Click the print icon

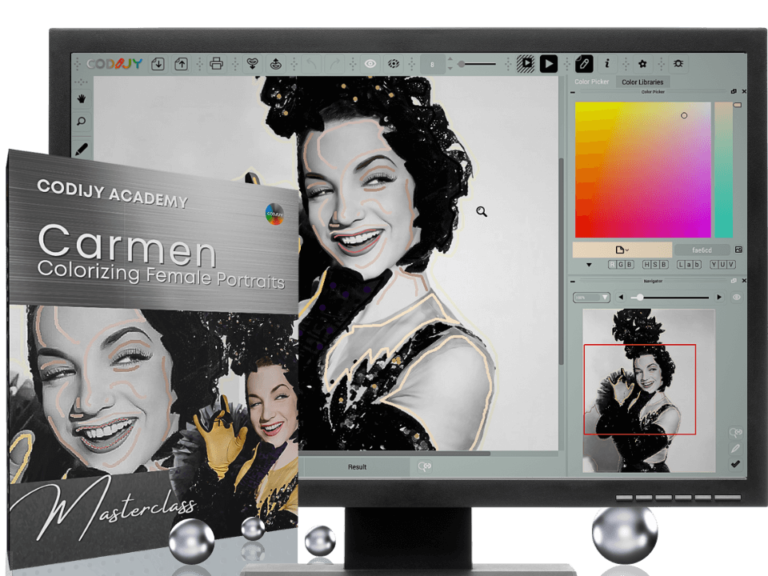pyautogui.click(x=216, y=64)
